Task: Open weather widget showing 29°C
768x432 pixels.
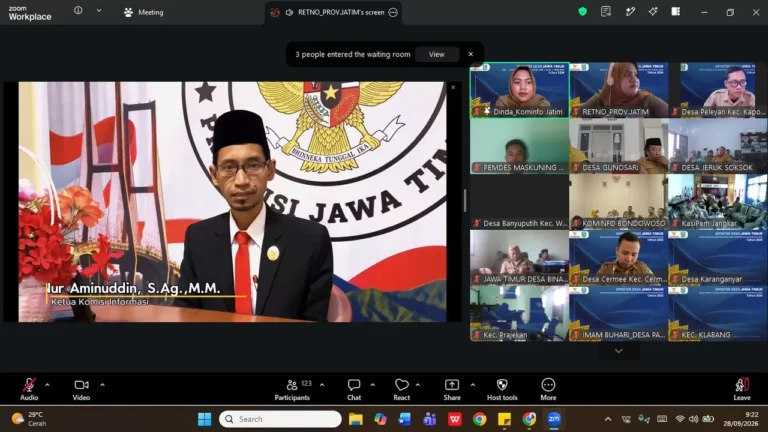Action: click(29, 419)
